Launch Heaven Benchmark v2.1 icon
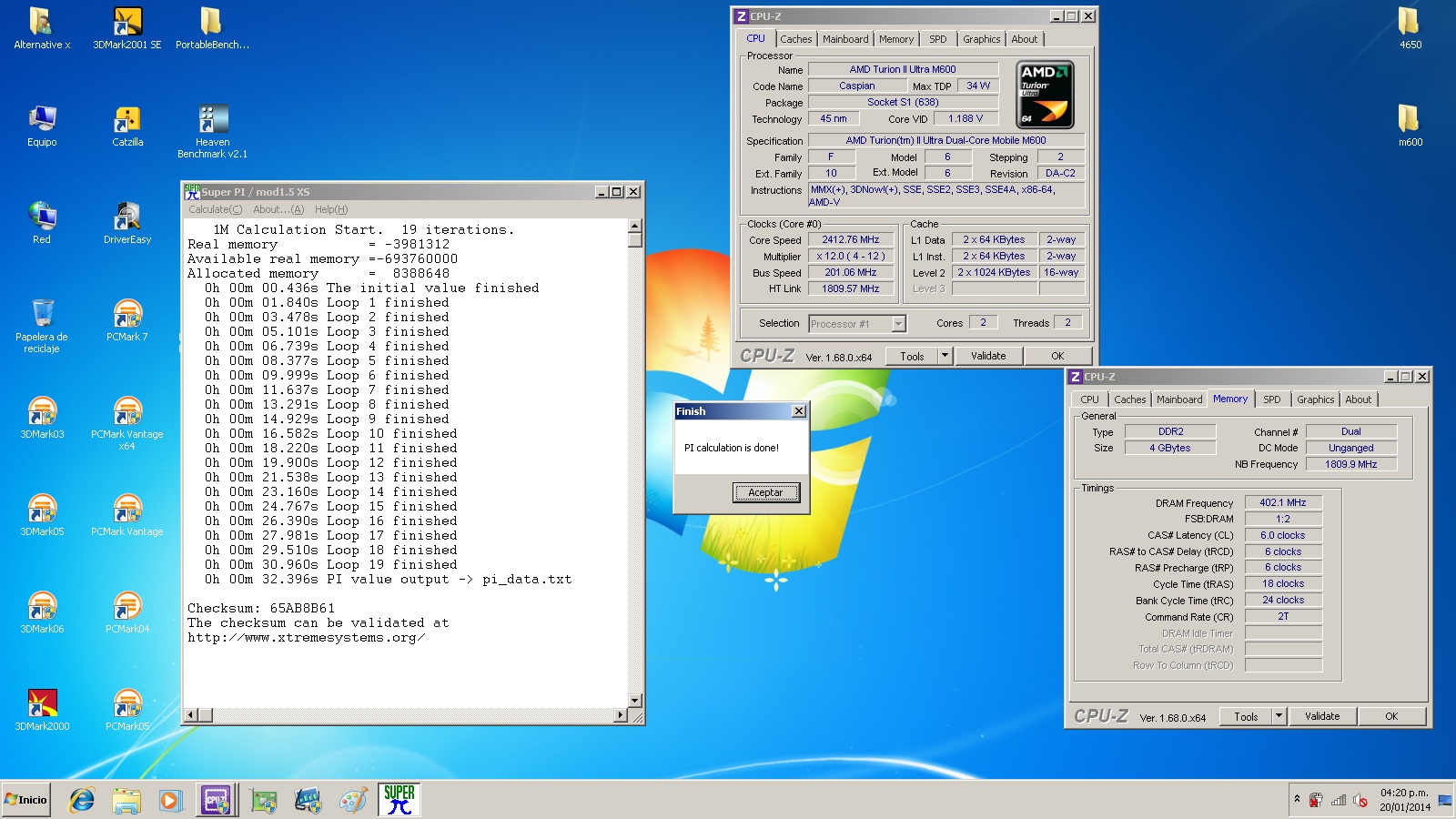Image resolution: width=1456 pixels, height=819 pixels. point(212,132)
